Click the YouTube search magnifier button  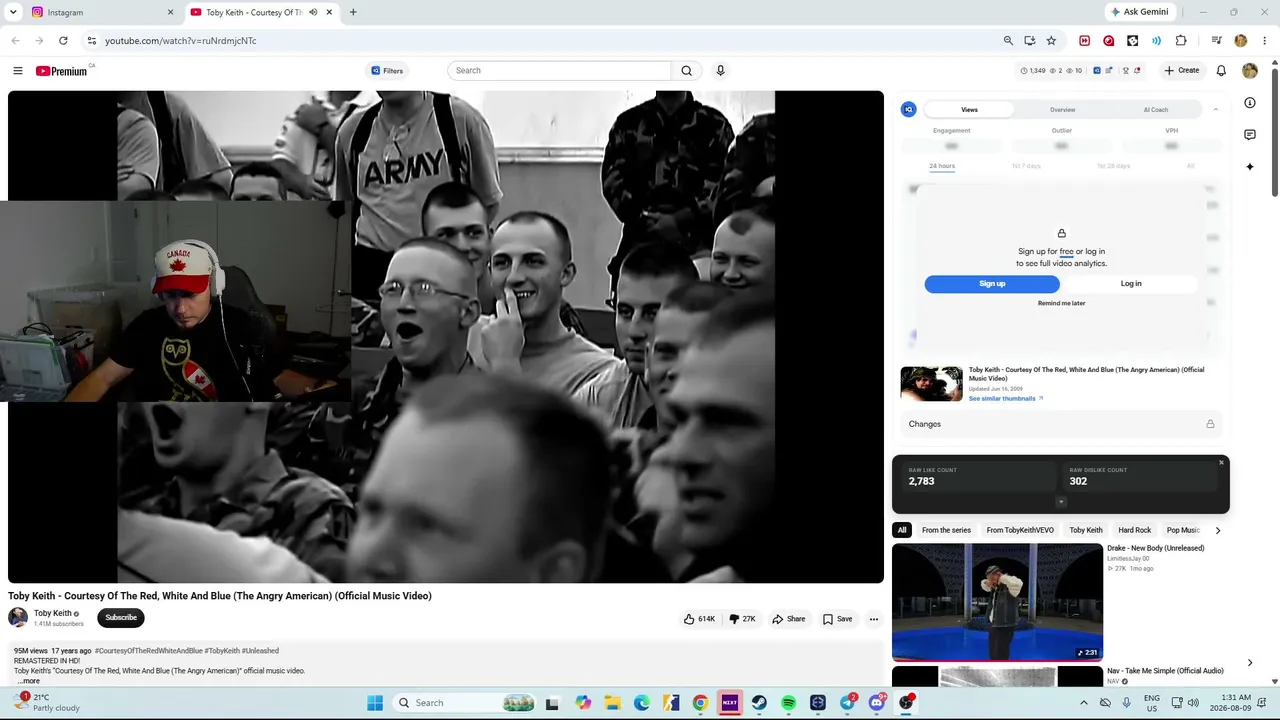click(x=686, y=70)
